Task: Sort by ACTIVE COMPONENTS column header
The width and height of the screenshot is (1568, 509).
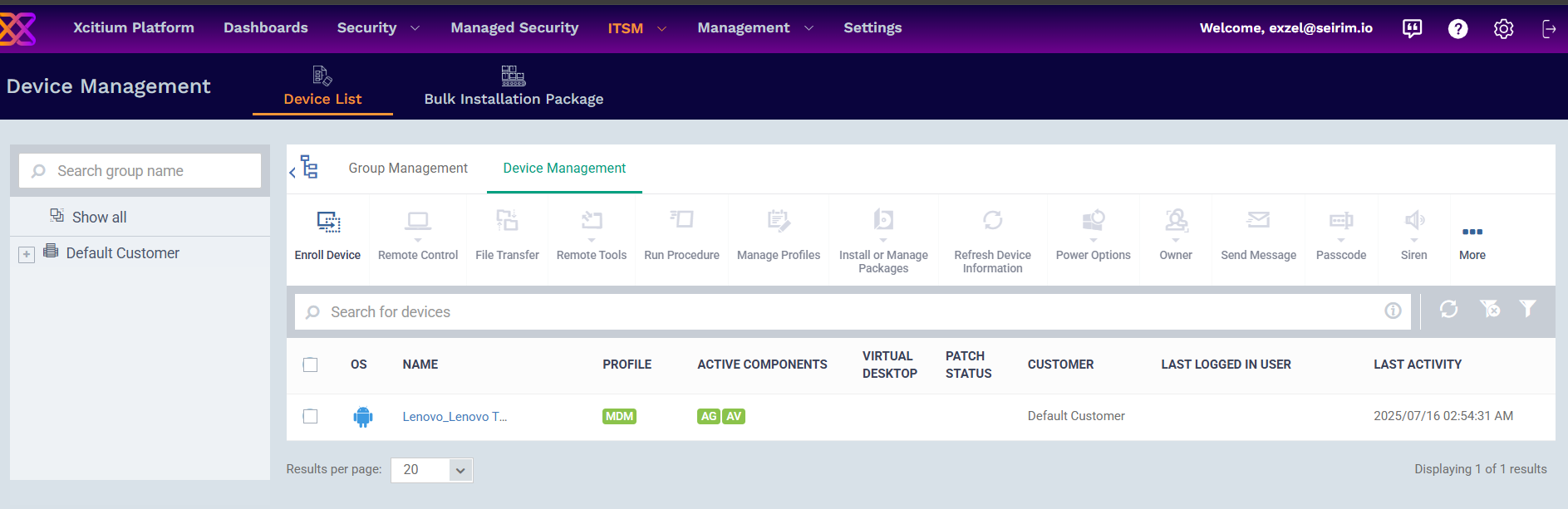Action: pyautogui.click(x=762, y=365)
